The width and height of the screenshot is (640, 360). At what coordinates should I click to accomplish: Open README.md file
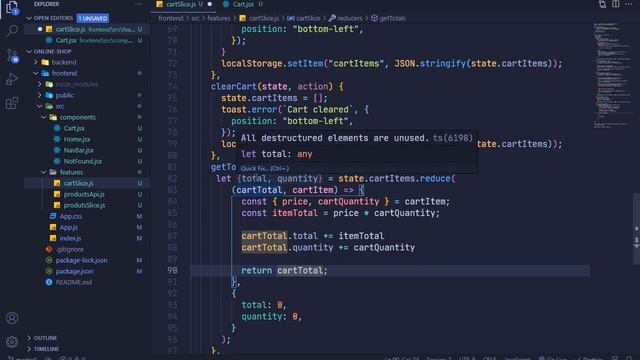click(73, 282)
